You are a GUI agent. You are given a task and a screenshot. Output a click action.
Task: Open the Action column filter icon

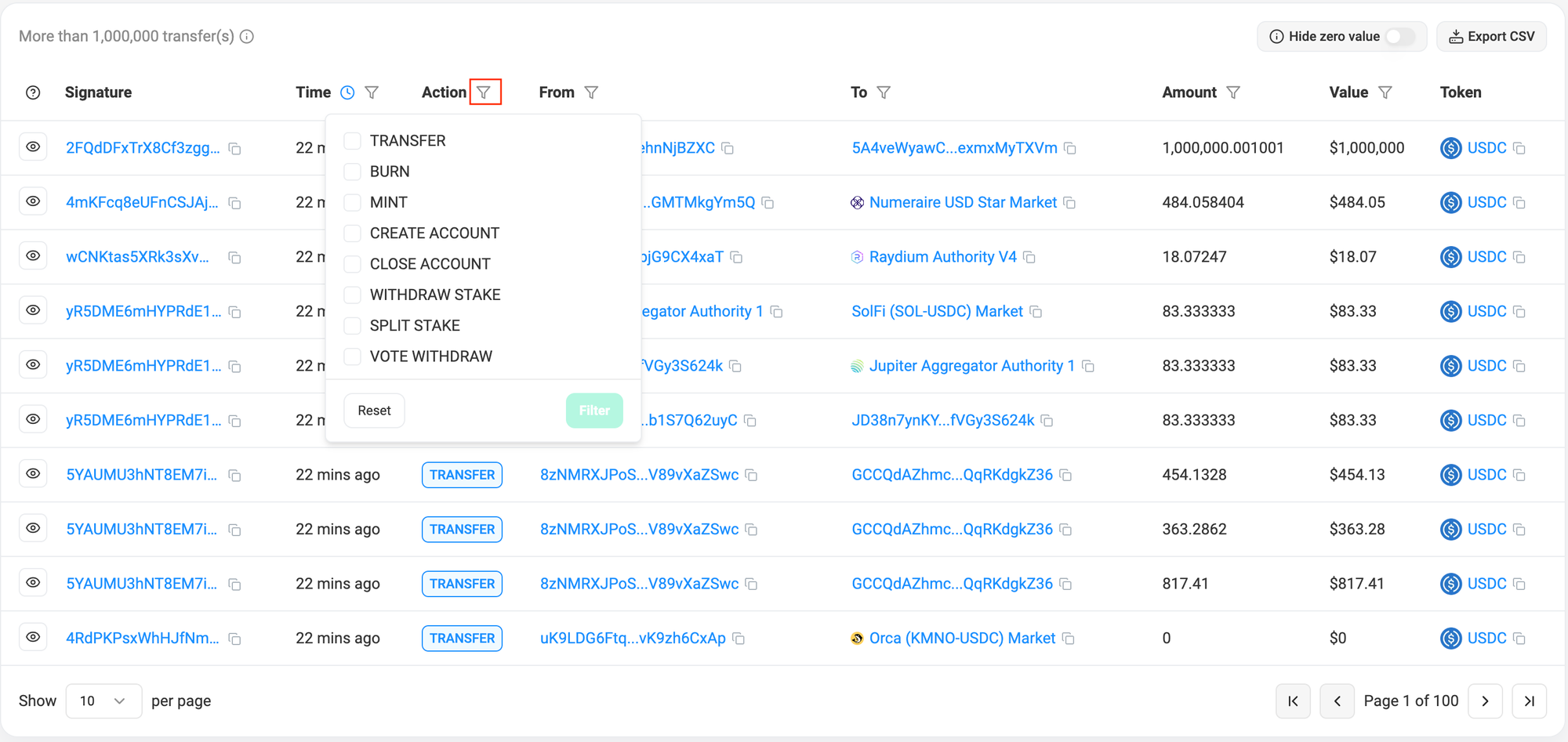(x=485, y=92)
